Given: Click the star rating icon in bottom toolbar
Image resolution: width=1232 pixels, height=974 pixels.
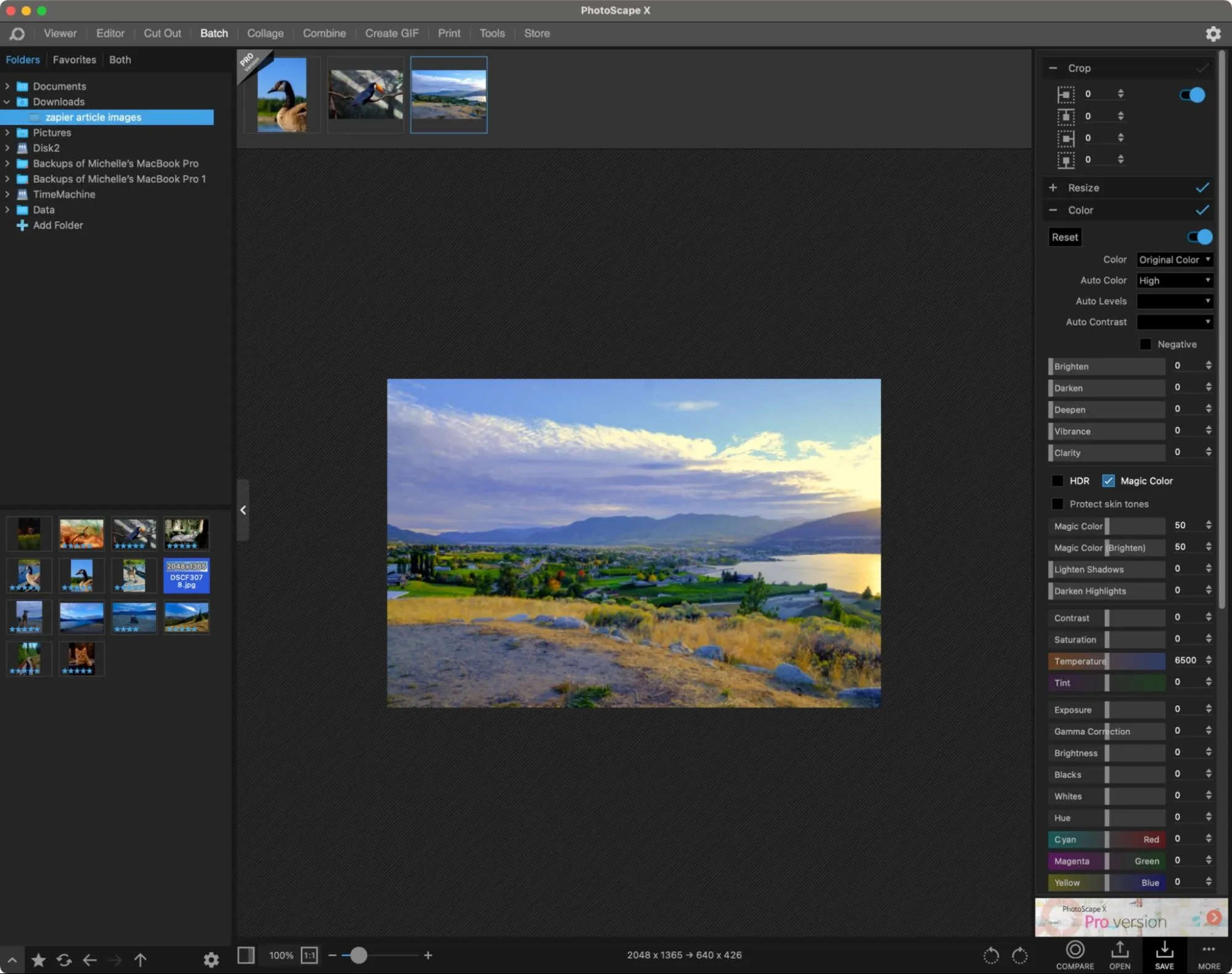Looking at the screenshot, I should pyautogui.click(x=38, y=960).
